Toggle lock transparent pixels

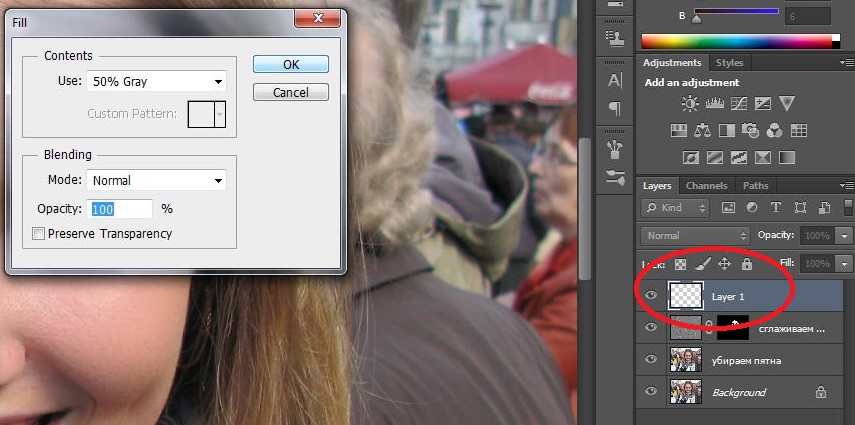681,265
